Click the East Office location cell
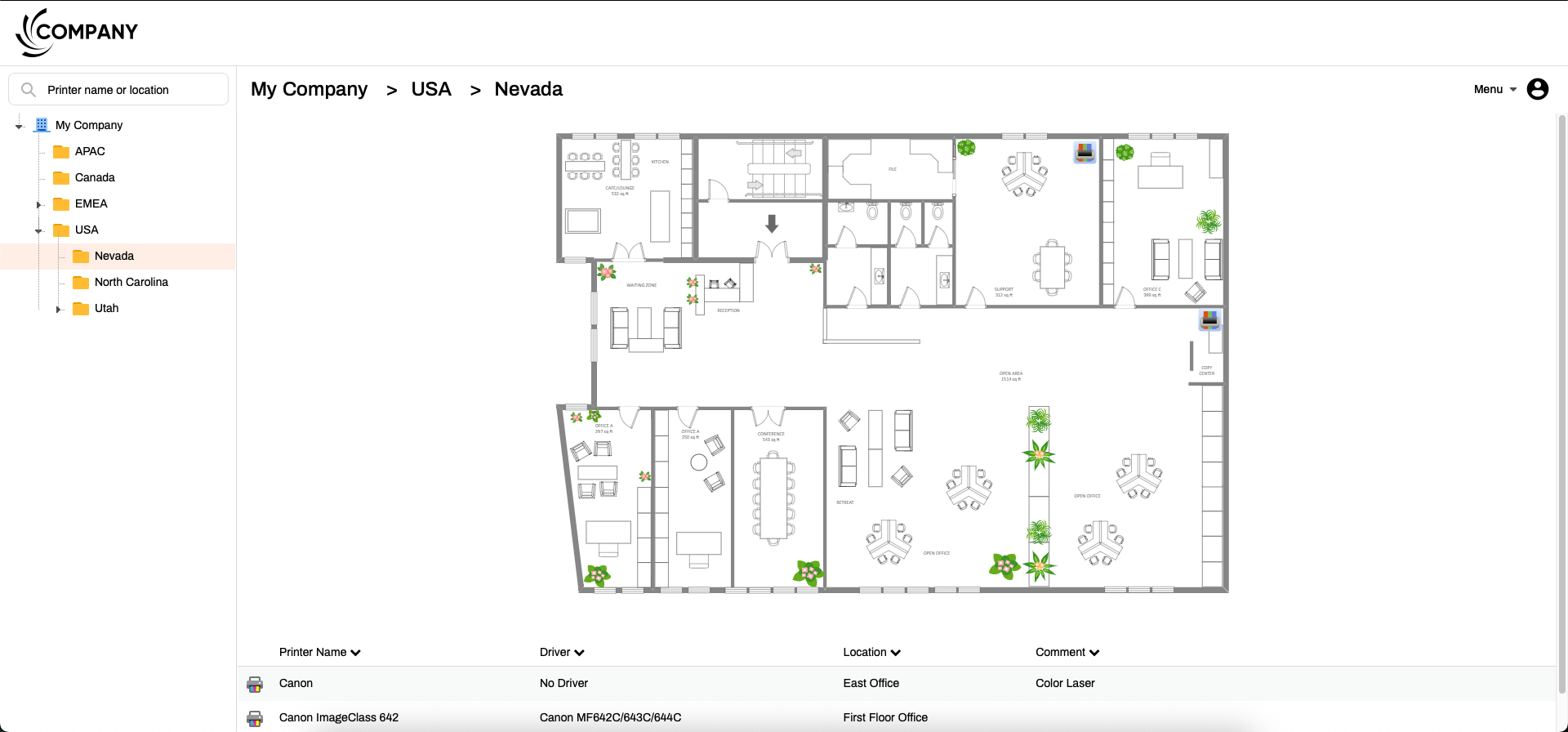The width and height of the screenshot is (1568, 732). (871, 683)
